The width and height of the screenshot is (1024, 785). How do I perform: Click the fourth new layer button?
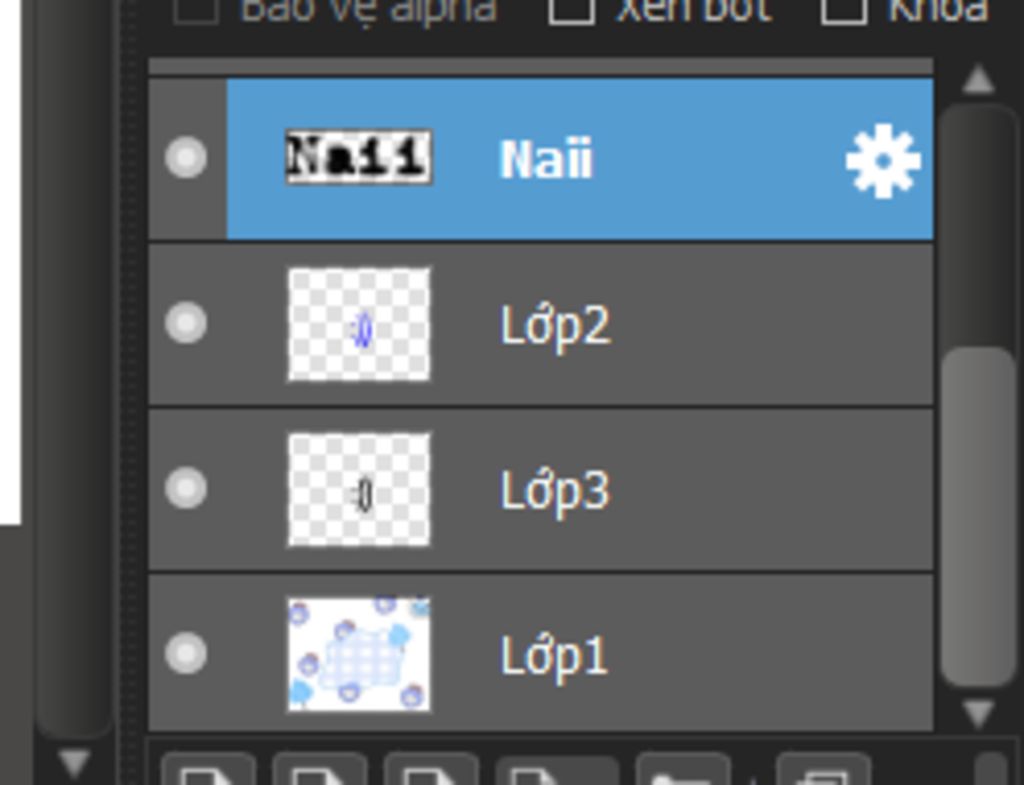(557, 770)
